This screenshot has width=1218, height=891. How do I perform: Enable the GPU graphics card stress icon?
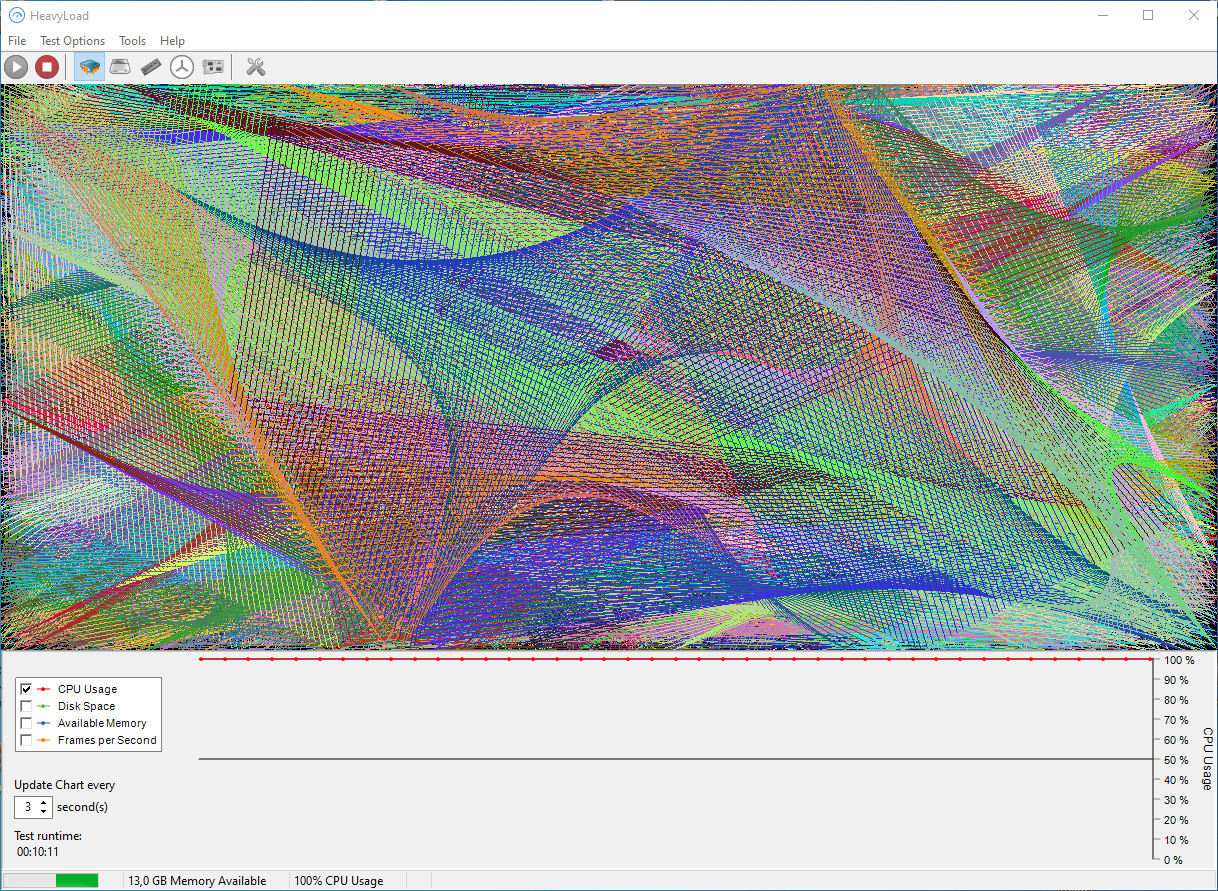[213, 67]
